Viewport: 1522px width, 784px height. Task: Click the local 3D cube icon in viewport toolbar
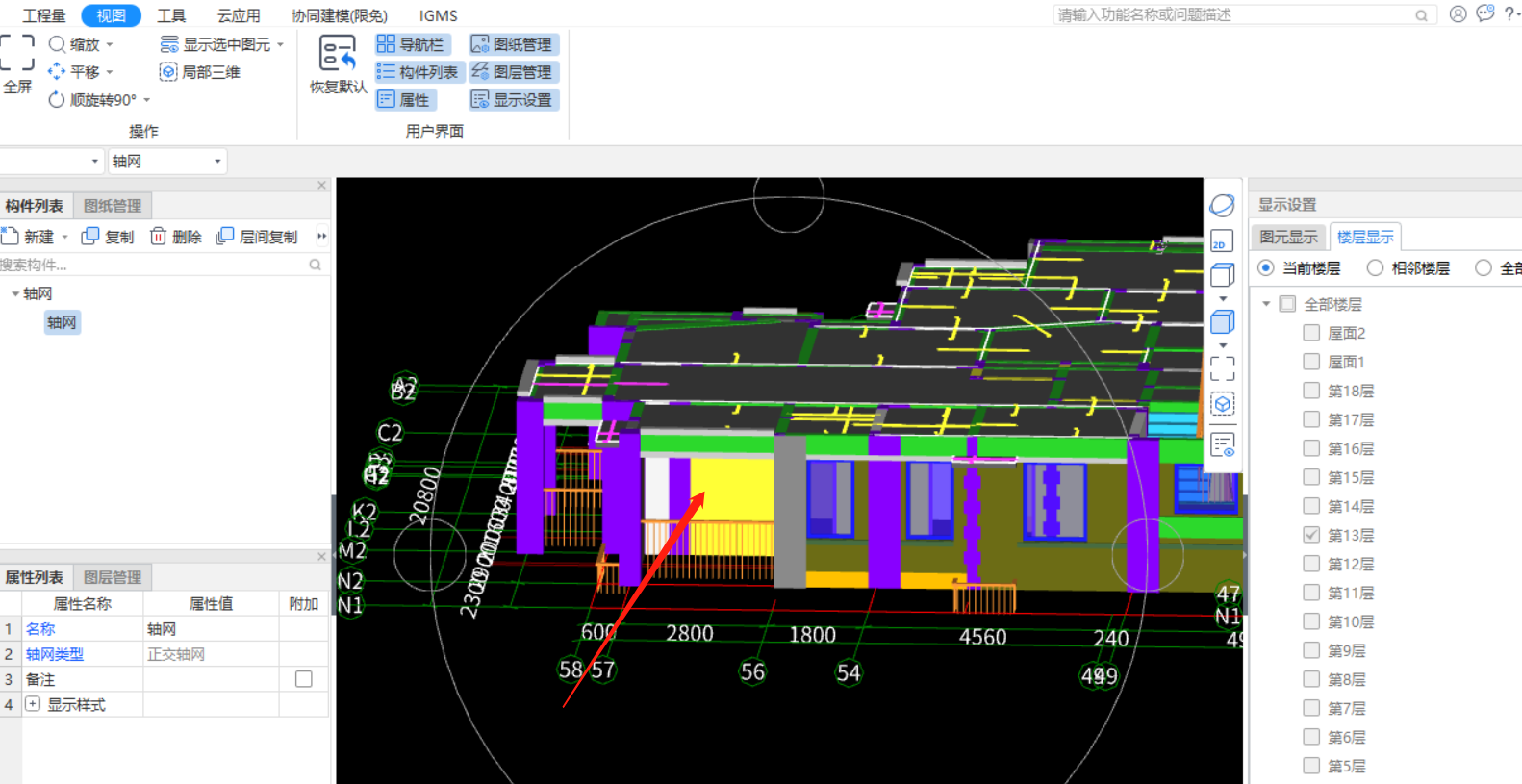(1222, 404)
